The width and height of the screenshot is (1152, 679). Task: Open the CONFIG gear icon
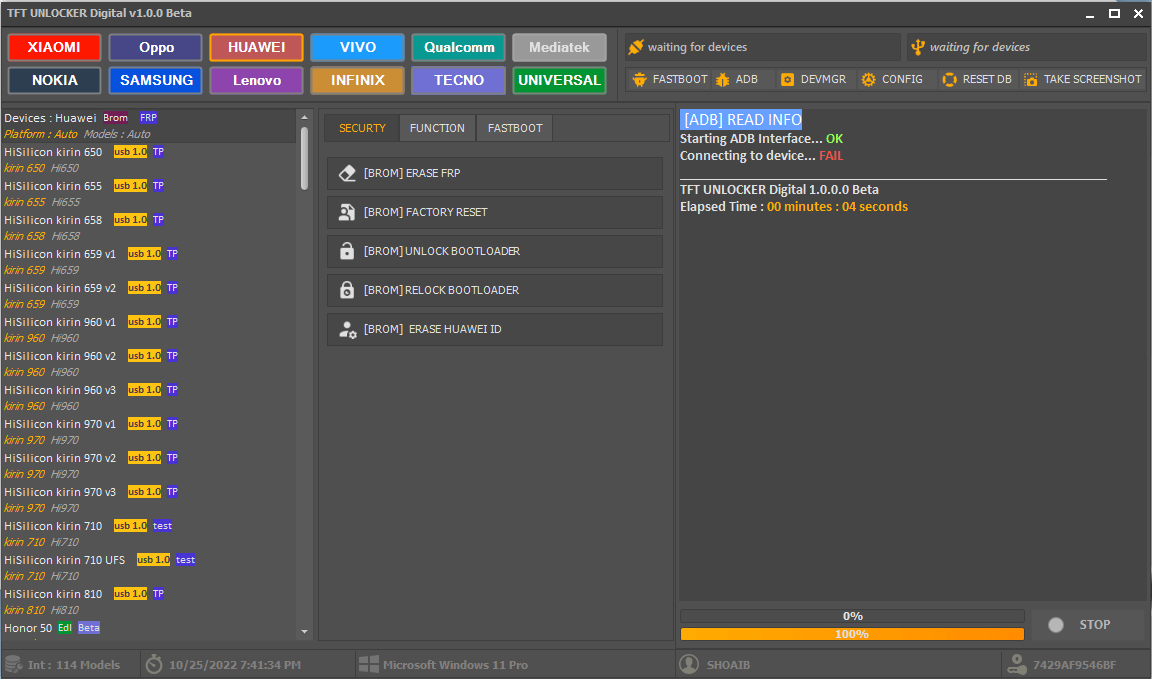(x=867, y=79)
